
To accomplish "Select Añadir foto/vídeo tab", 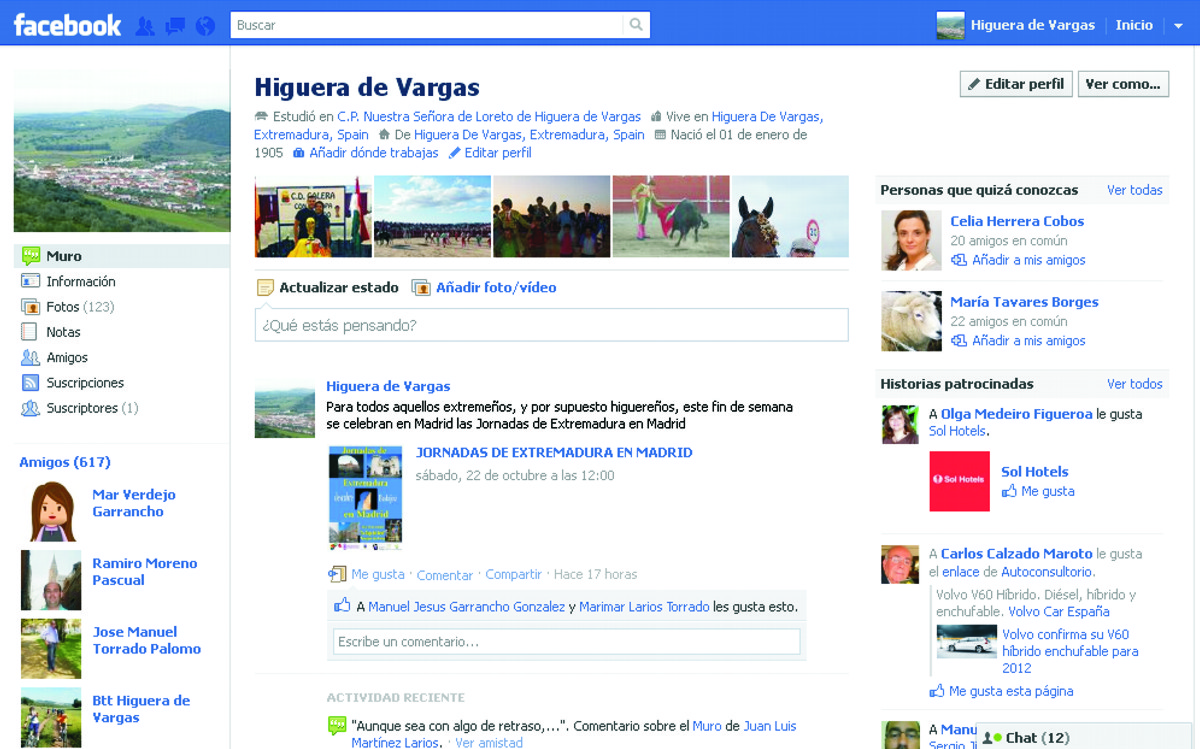I will (x=484, y=288).
